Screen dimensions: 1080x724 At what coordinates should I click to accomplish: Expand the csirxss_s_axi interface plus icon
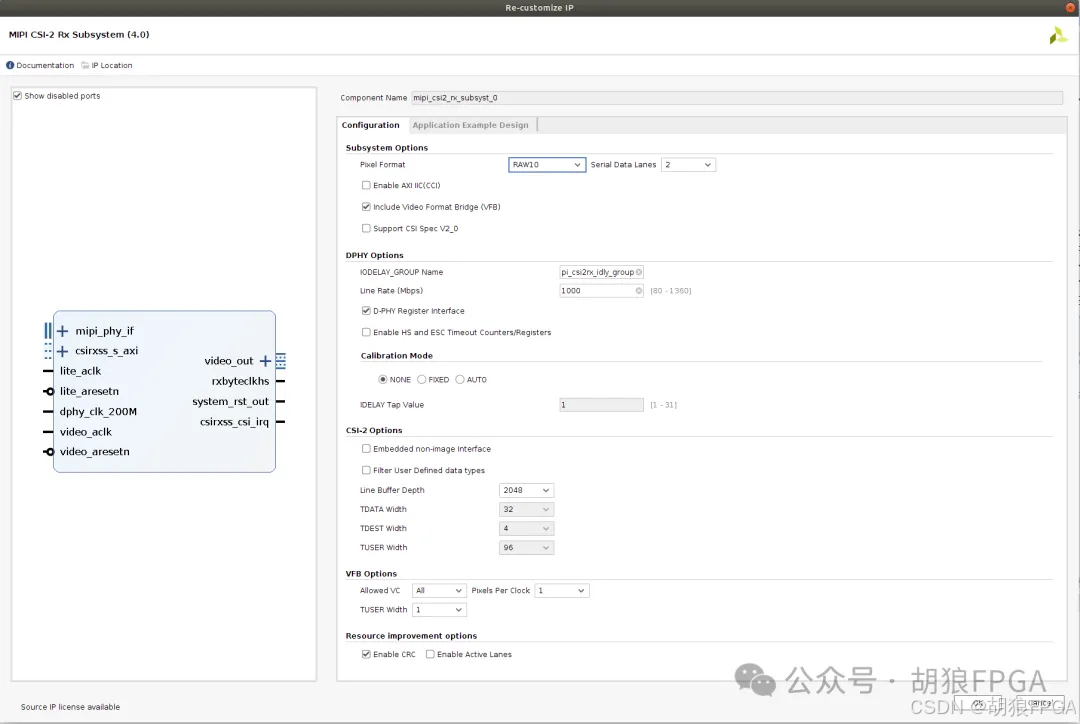coord(63,351)
